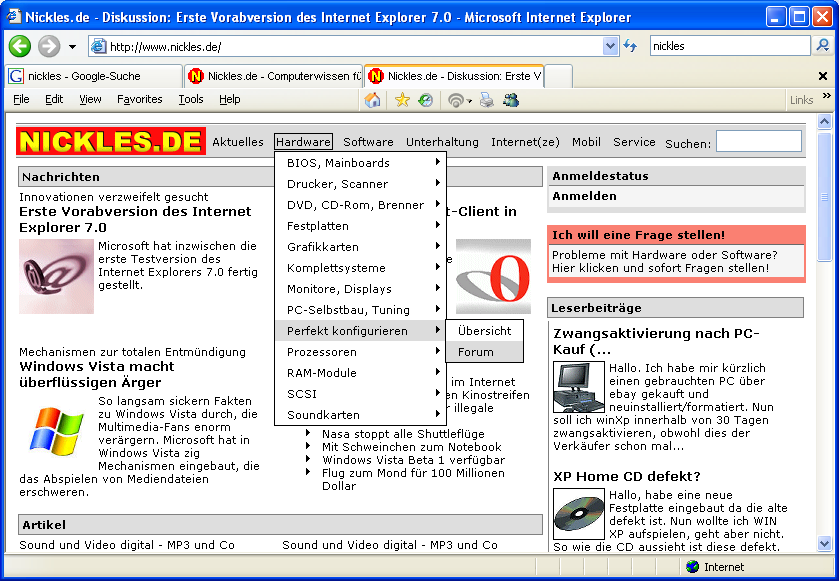Click the search magnifier button
The width and height of the screenshot is (839, 581).
(x=822, y=46)
